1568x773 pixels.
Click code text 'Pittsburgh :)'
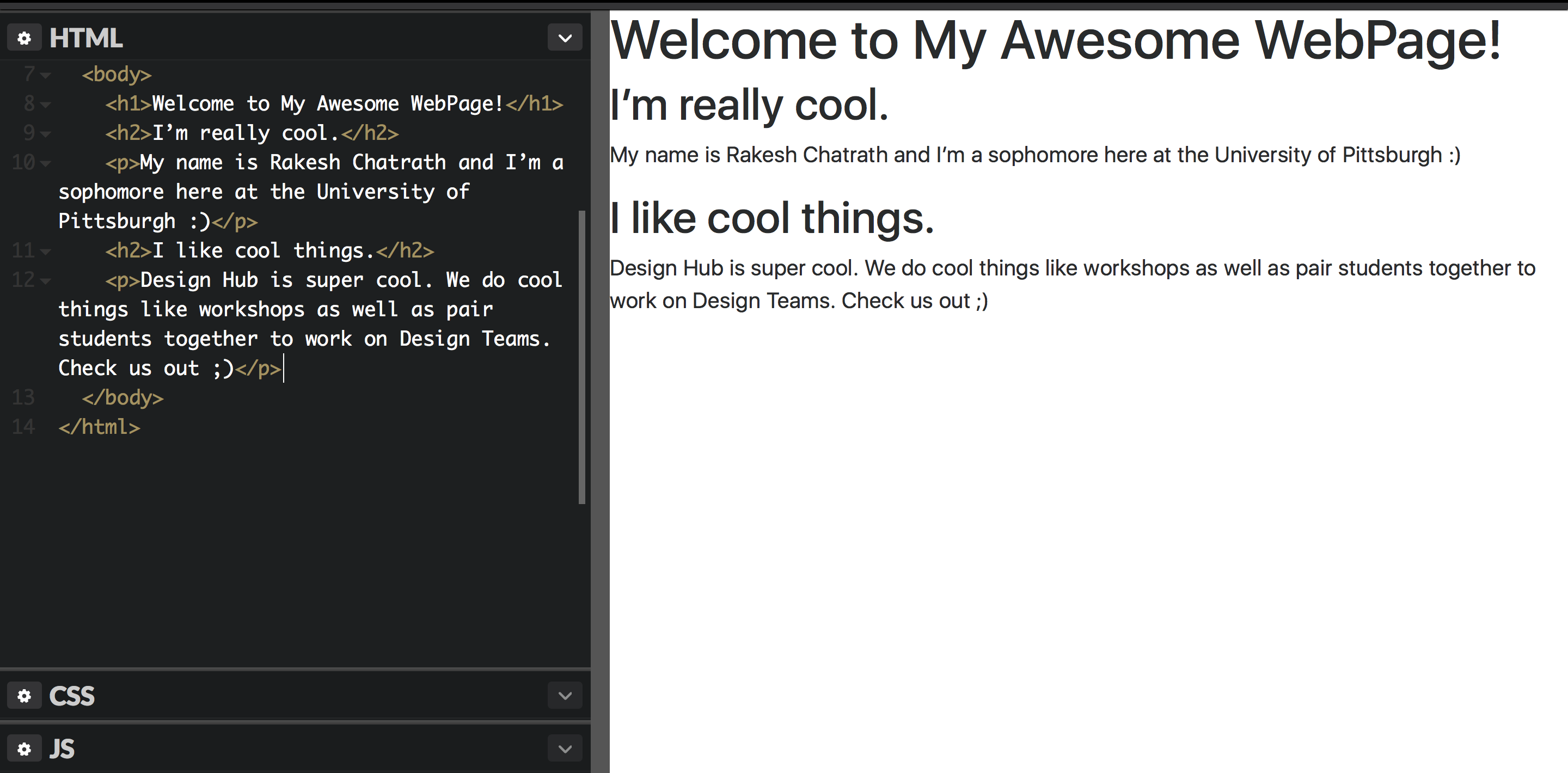134,221
